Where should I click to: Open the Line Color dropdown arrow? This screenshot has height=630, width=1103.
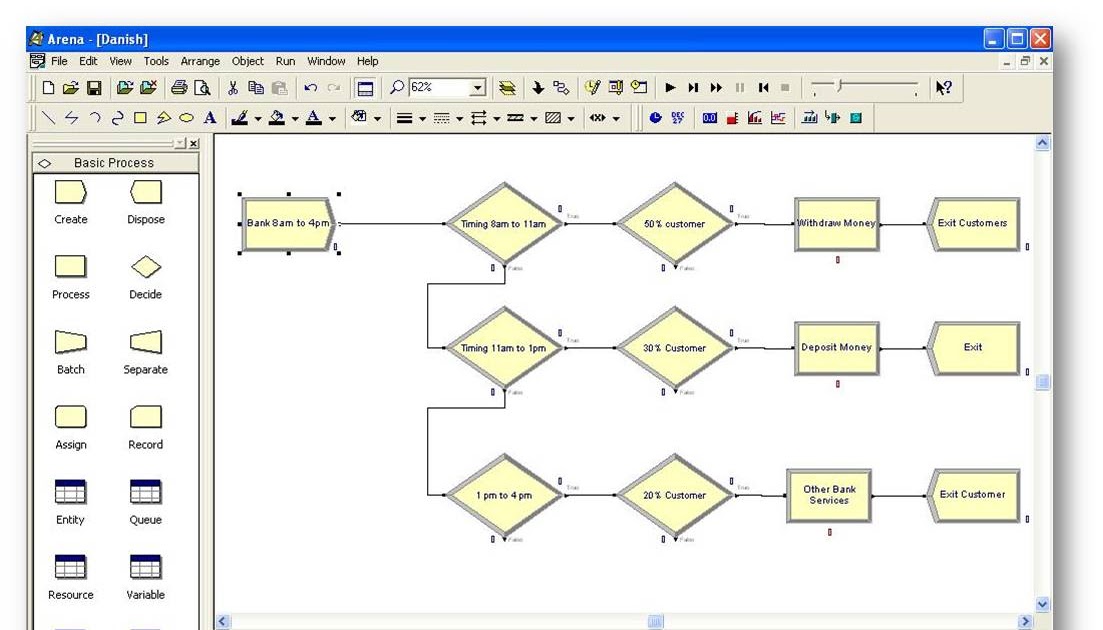(258, 117)
